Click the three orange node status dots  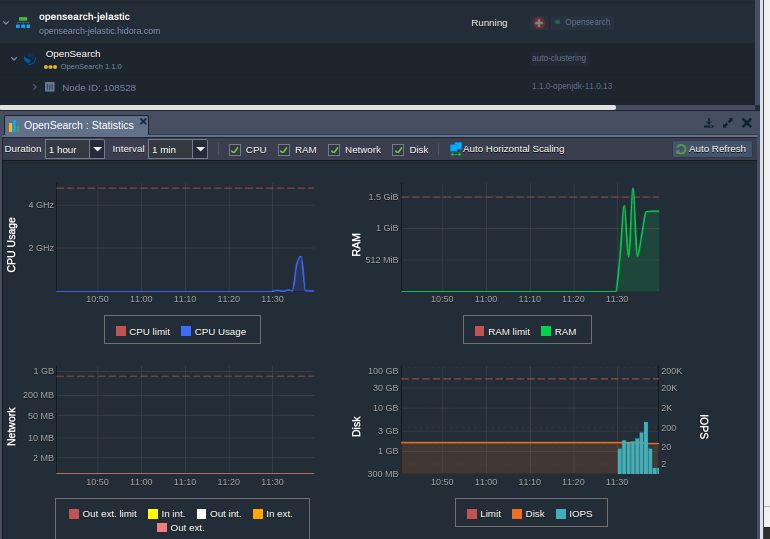(x=50, y=67)
